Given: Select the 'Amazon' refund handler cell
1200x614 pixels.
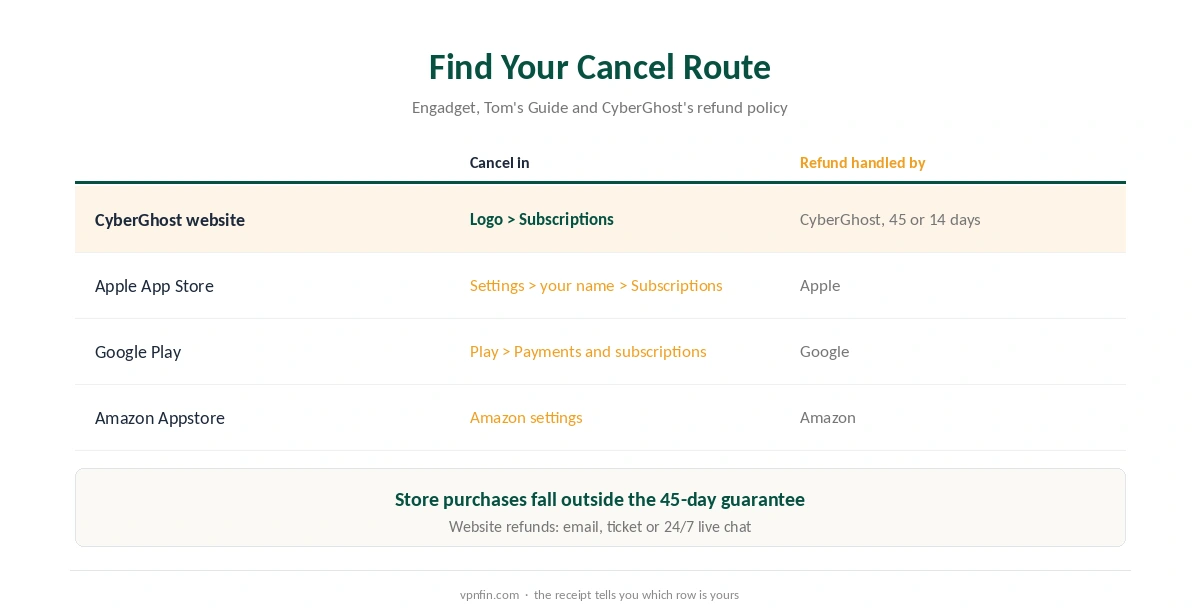Looking at the screenshot, I should tap(828, 418).
